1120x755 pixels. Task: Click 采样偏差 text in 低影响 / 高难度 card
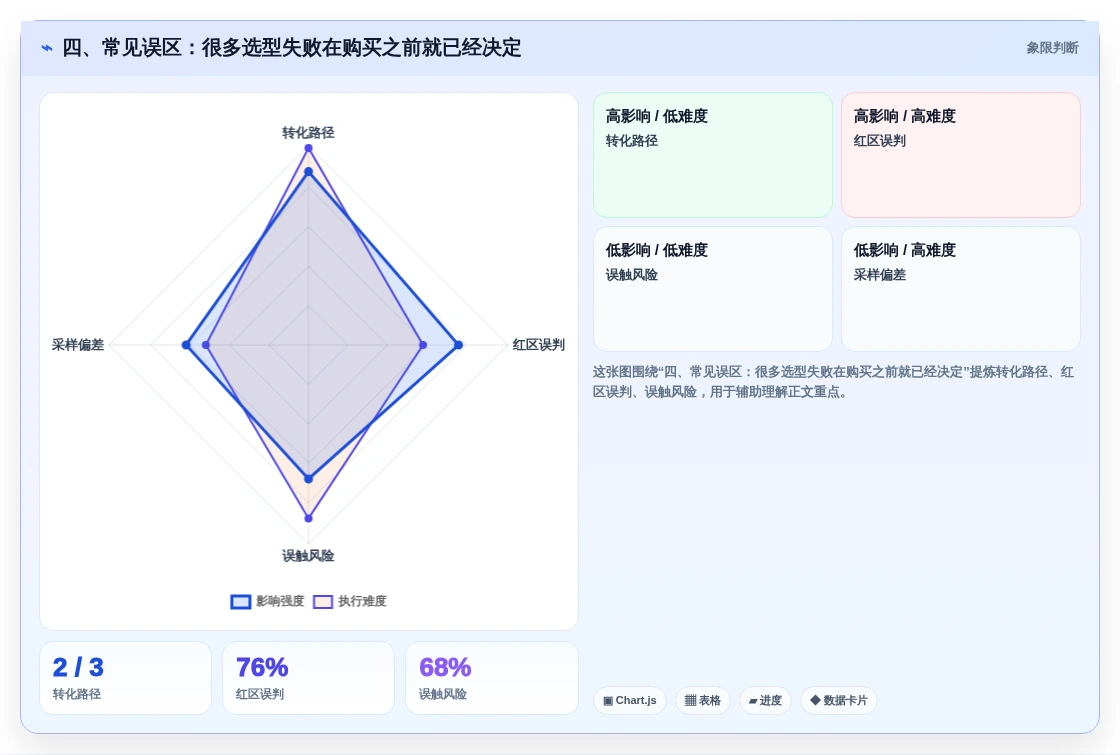879,275
